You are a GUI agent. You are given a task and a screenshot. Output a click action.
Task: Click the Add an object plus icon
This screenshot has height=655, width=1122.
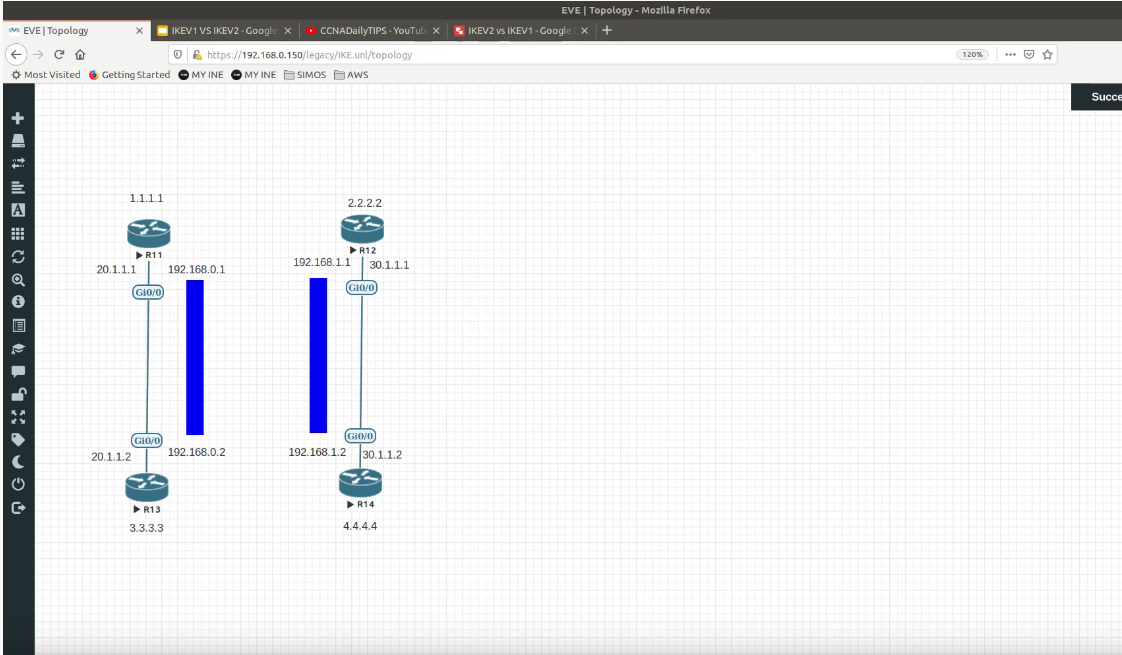[18, 118]
